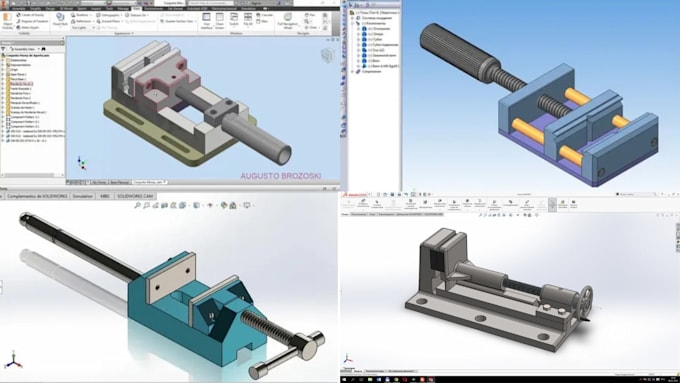Open the Simulation tab in SolidWorks
The height and width of the screenshot is (383, 680).
tap(82, 196)
